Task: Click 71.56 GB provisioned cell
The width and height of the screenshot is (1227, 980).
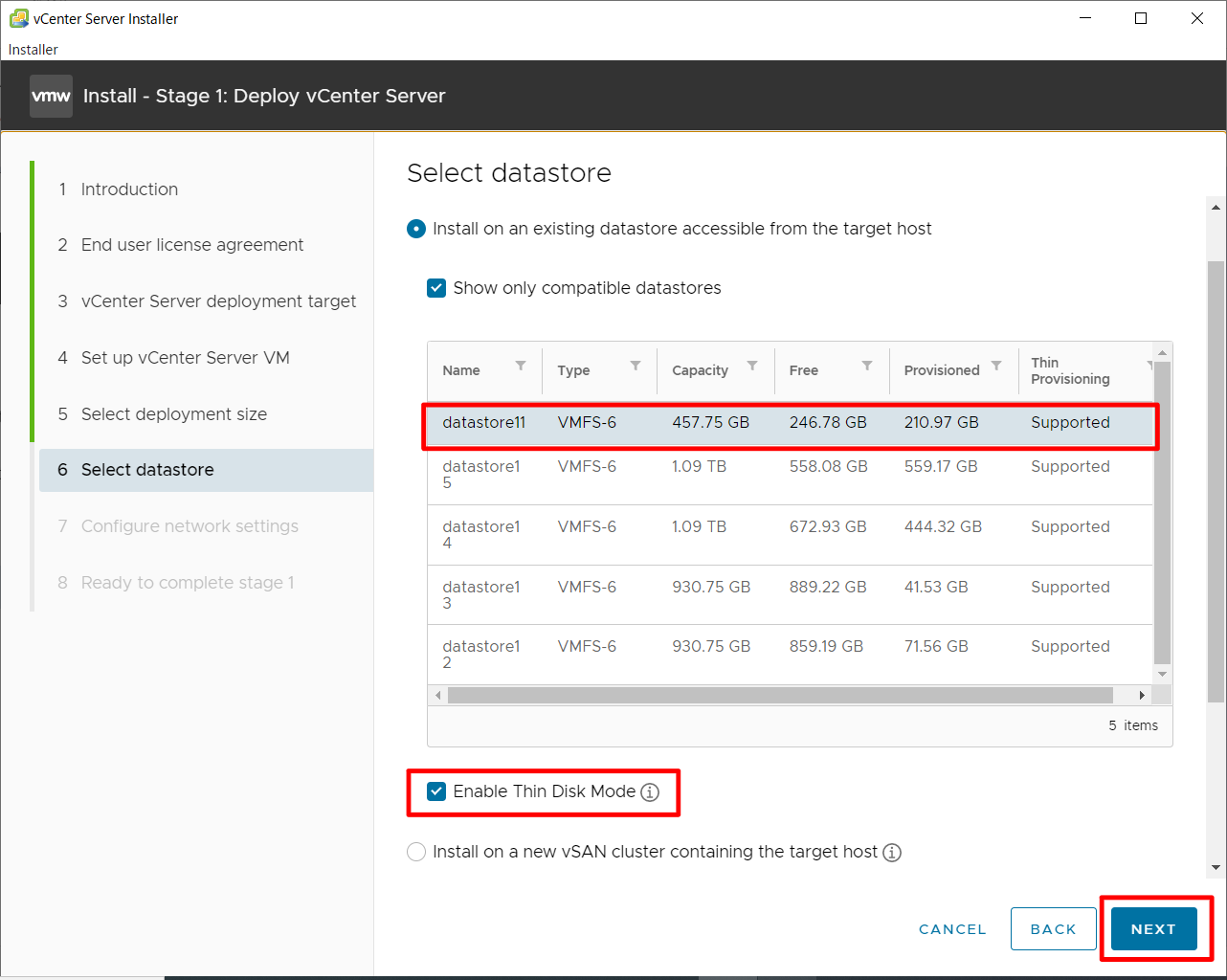Action: [936, 646]
